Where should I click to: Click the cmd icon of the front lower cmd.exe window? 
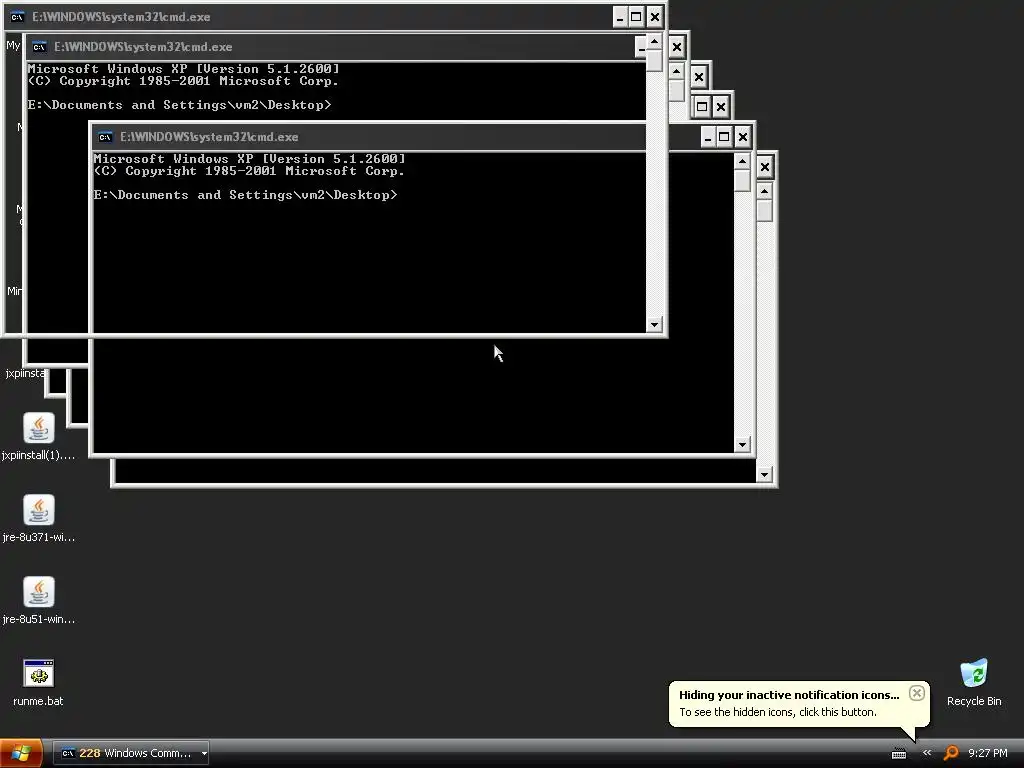coord(105,137)
